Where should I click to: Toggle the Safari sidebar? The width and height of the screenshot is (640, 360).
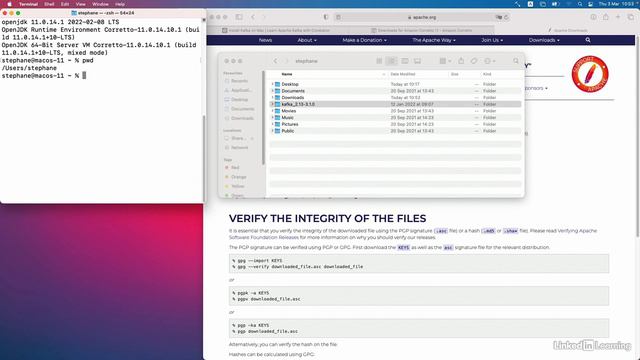click(x=239, y=17)
